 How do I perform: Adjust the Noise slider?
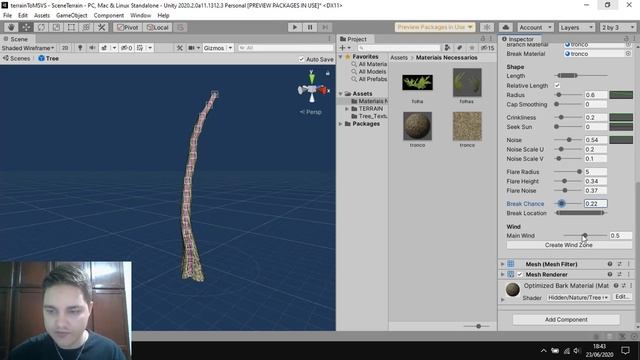(x=568, y=140)
